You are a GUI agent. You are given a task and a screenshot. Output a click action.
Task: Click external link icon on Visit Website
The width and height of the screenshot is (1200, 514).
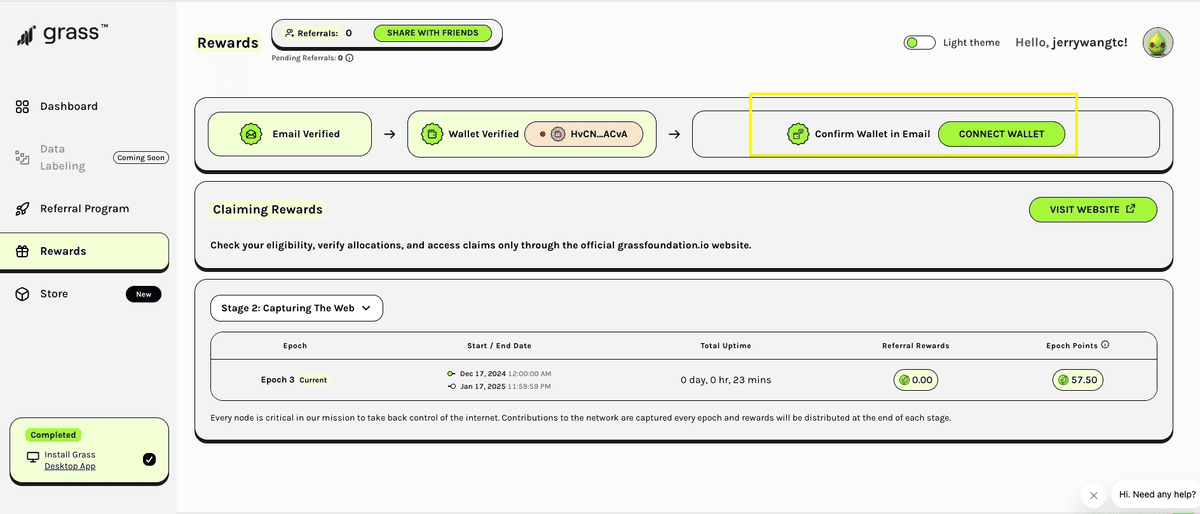pos(1130,209)
